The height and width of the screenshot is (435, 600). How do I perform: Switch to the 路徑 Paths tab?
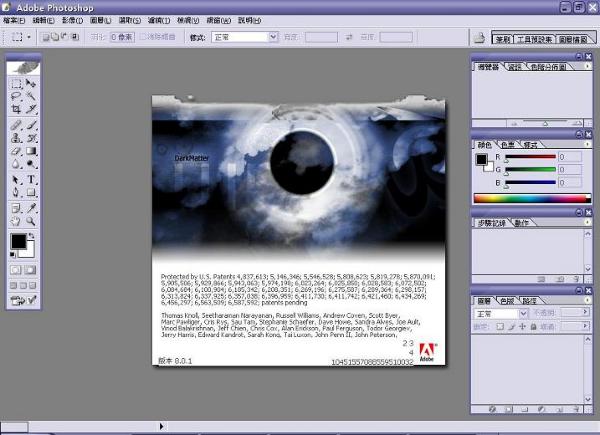click(530, 301)
